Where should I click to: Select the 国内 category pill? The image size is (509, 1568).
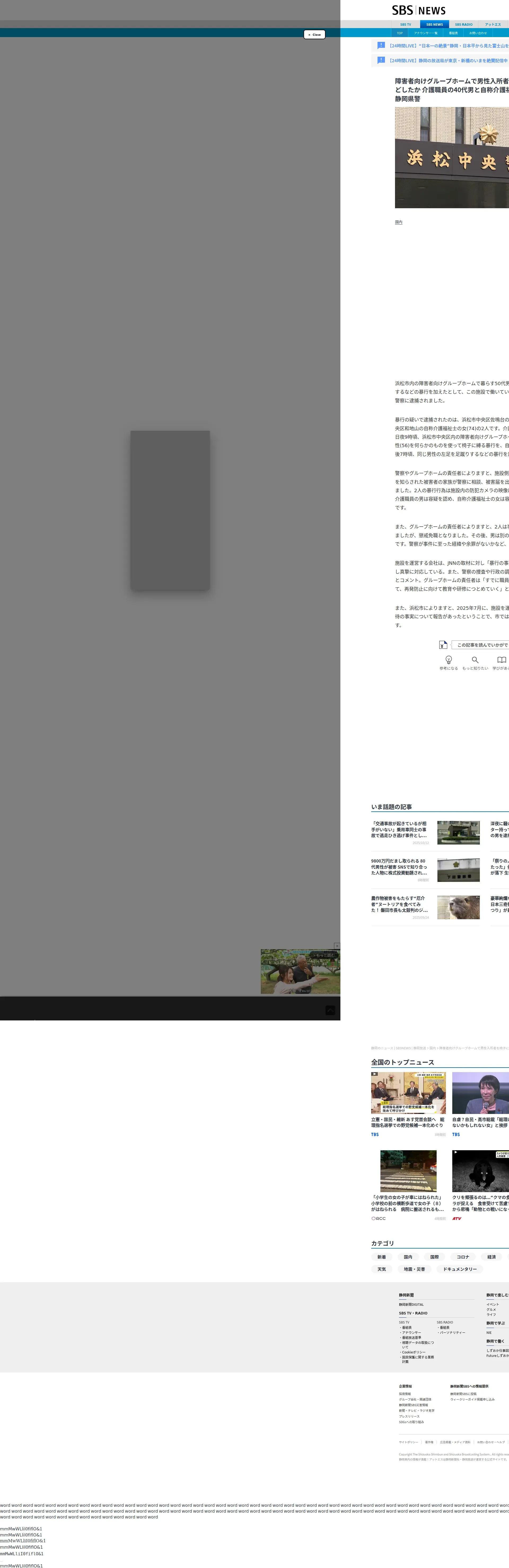(408, 1257)
